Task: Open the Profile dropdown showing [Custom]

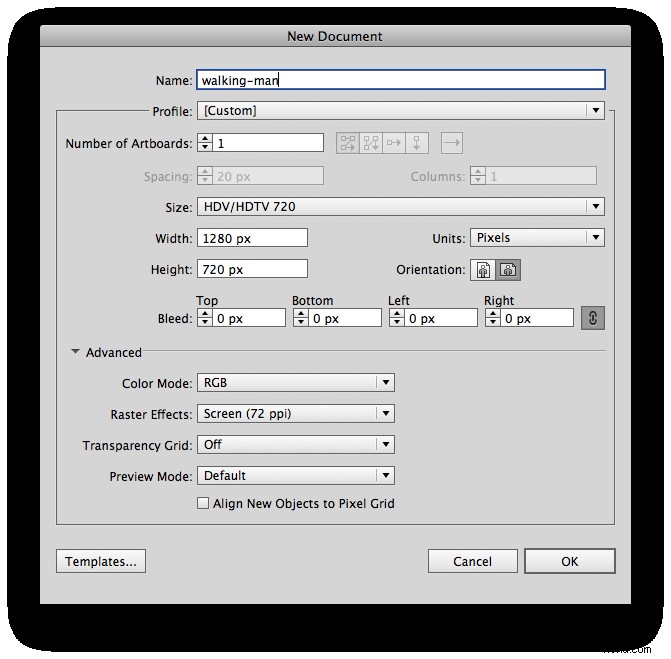Action: point(401,110)
